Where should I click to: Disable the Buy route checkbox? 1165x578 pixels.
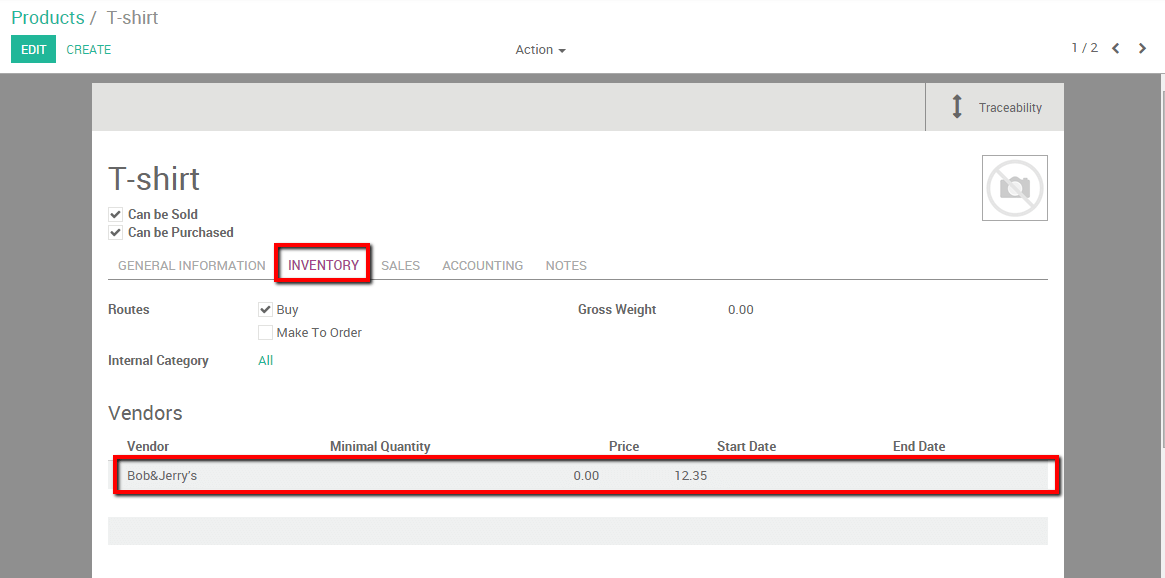click(266, 309)
